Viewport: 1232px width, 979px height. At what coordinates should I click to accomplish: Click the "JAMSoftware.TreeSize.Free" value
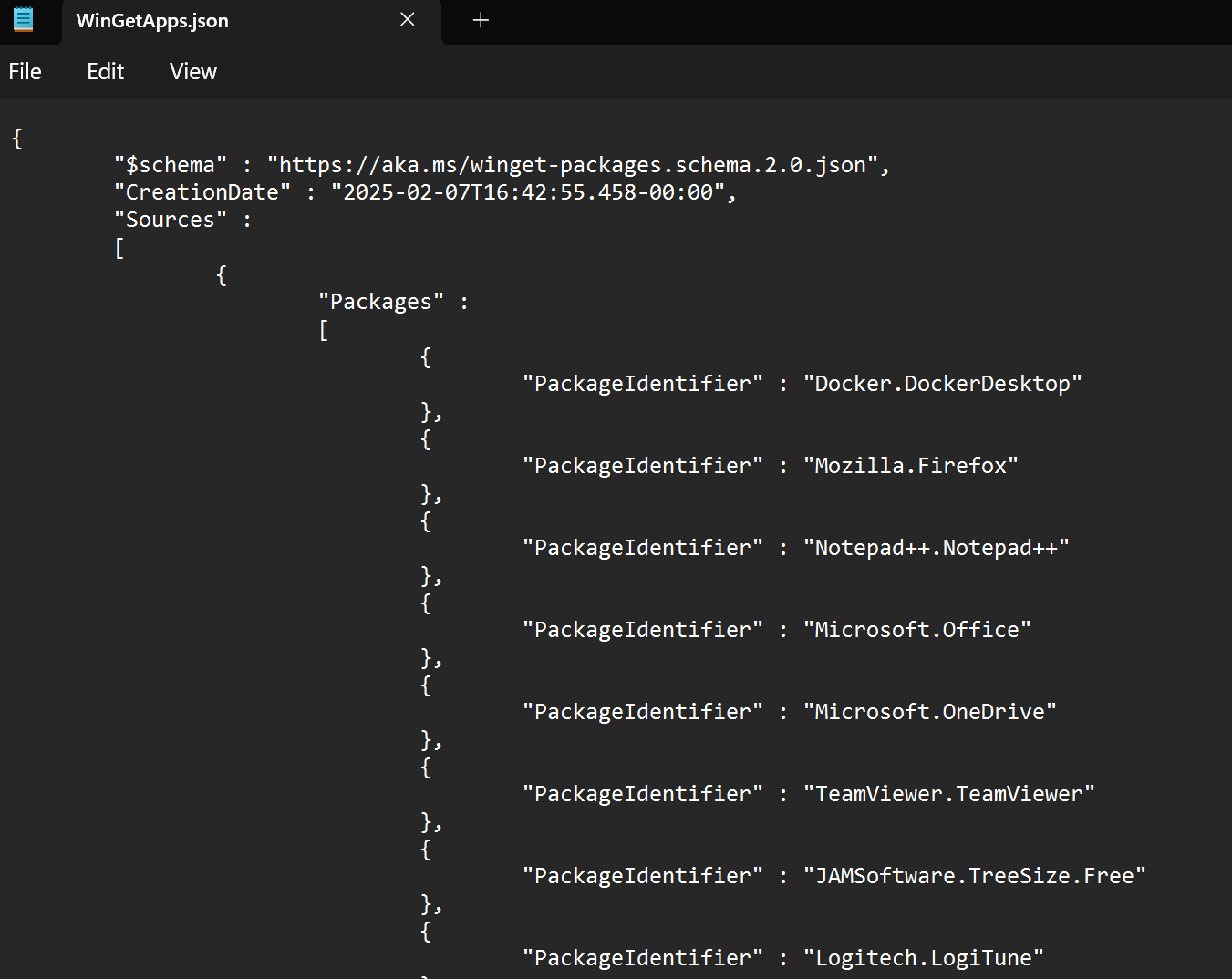[975, 876]
